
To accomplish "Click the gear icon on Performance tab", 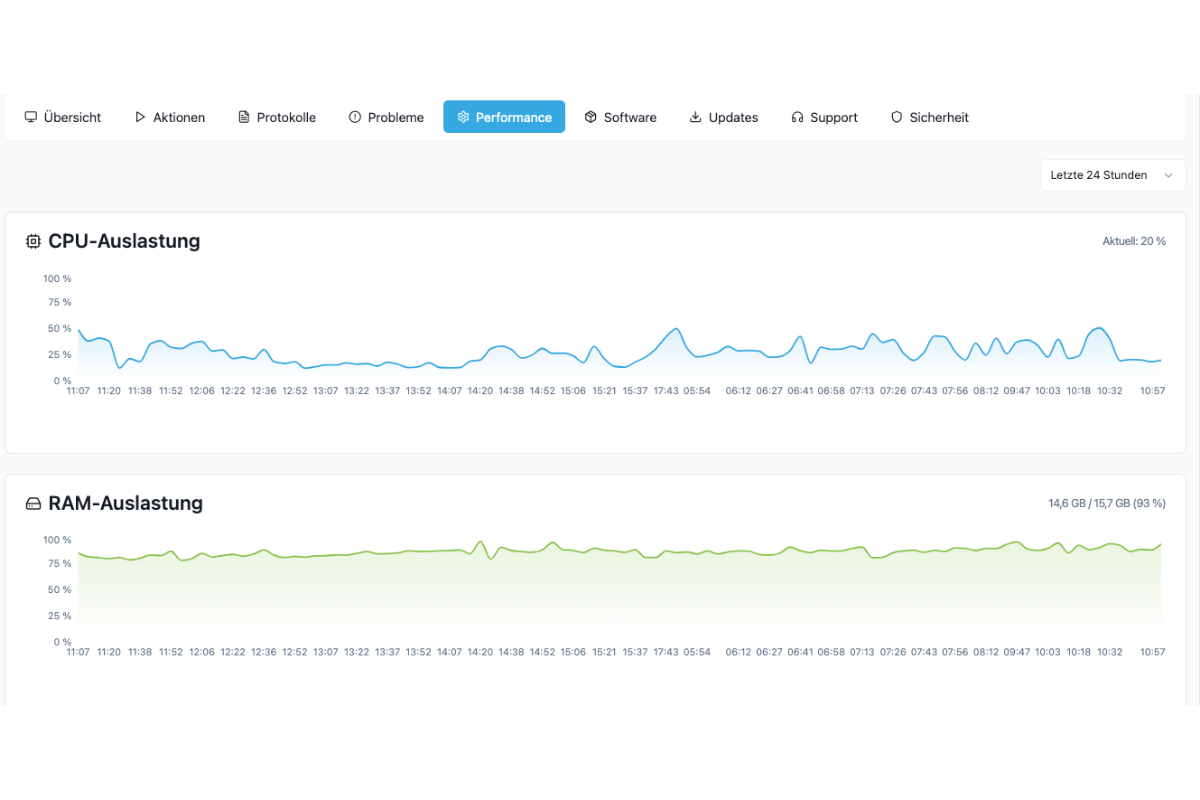I will pyautogui.click(x=463, y=117).
